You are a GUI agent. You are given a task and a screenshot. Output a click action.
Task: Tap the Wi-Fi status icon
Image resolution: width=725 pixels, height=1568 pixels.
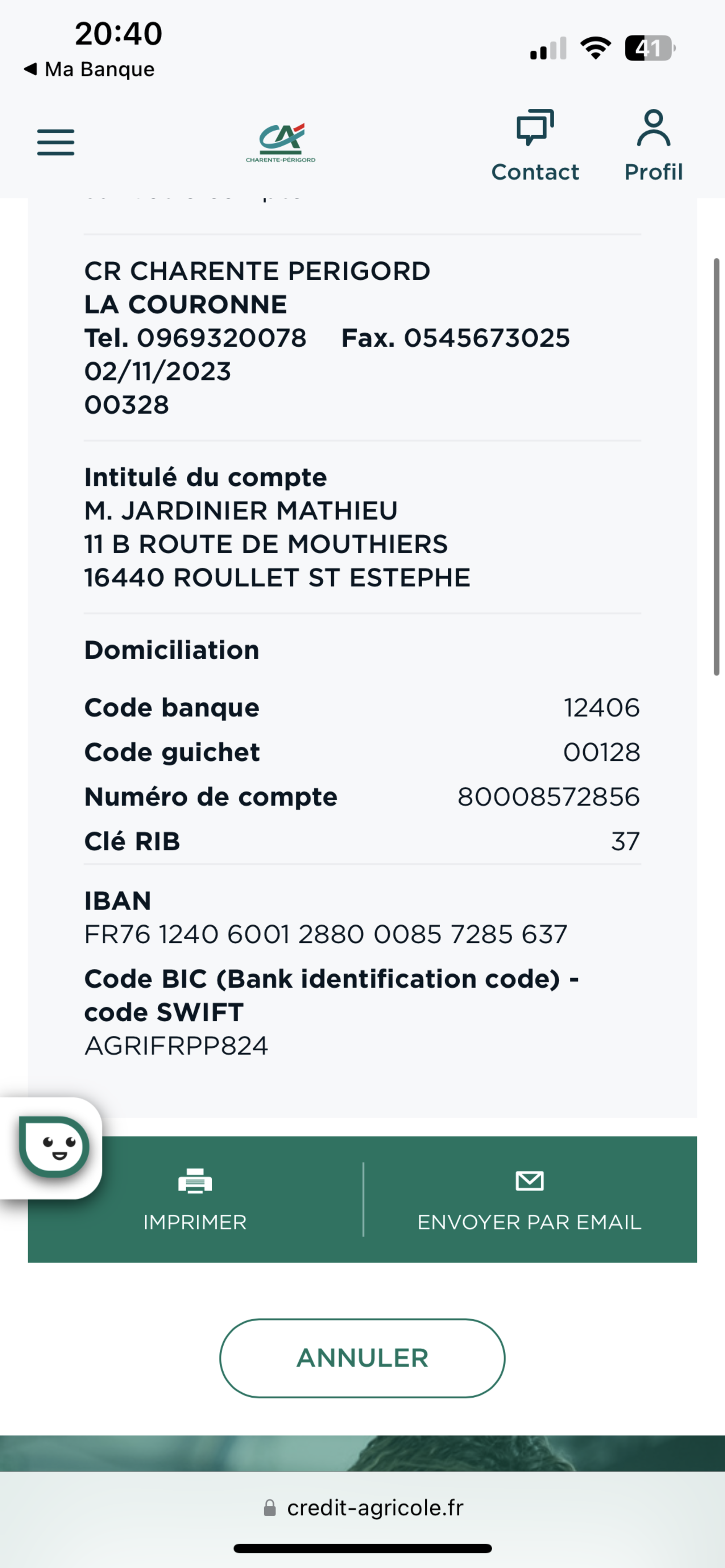click(595, 47)
